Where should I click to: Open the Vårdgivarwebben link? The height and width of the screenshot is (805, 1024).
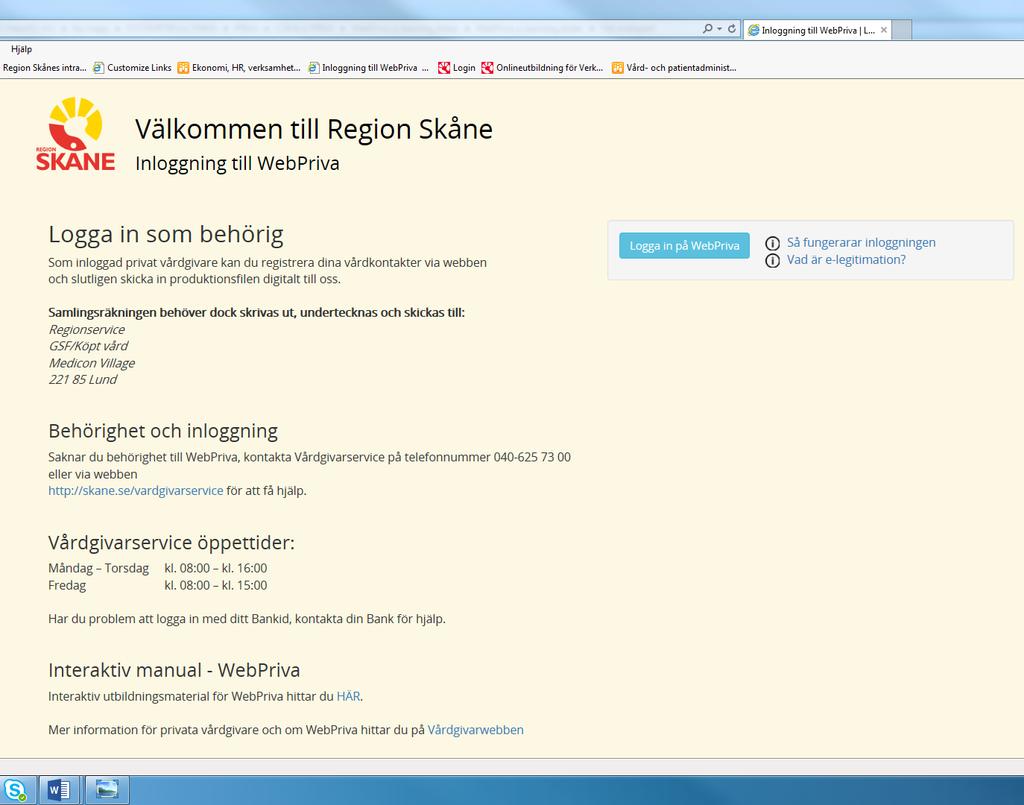click(475, 729)
